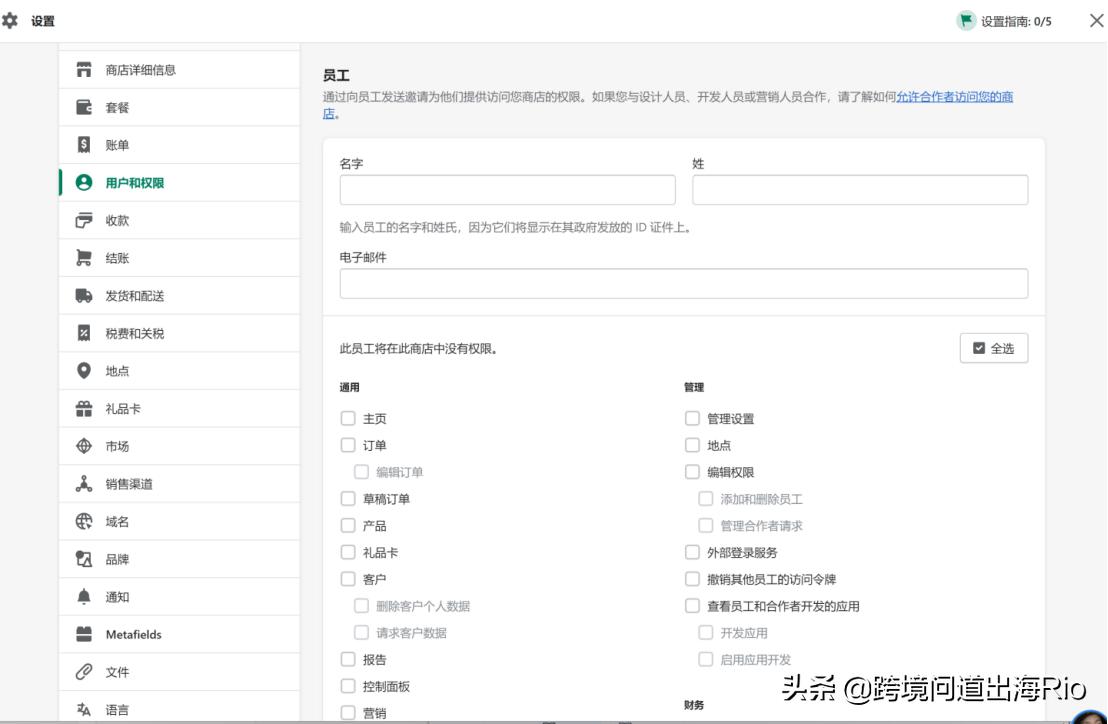Click the 全选 select-all button

tap(993, 347)
